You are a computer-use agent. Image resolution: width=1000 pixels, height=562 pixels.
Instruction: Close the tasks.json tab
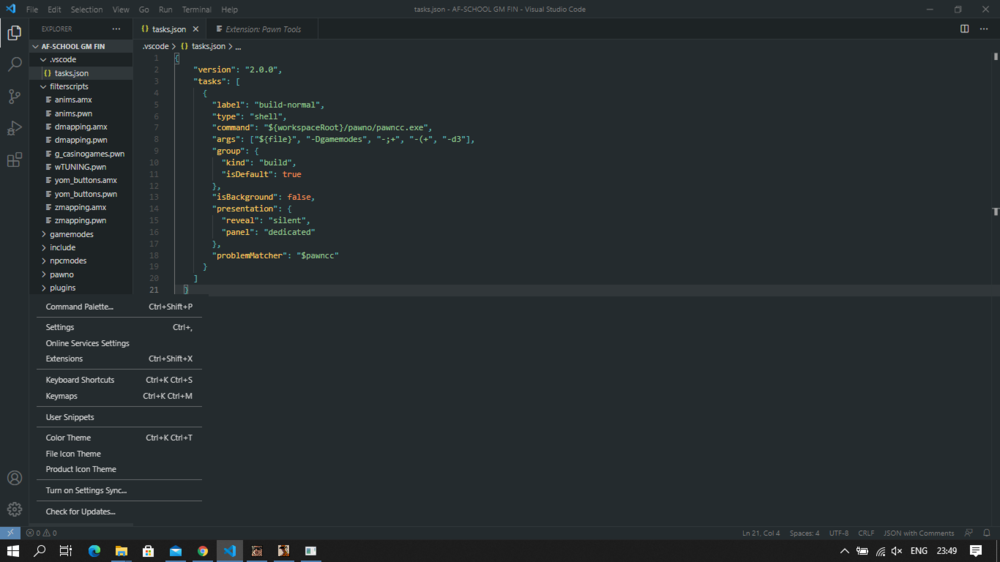[x=196, y=29]
